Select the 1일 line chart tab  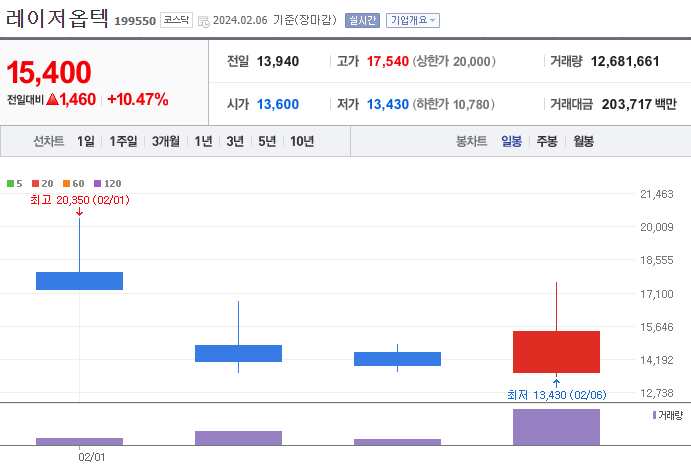coord(85,141)
